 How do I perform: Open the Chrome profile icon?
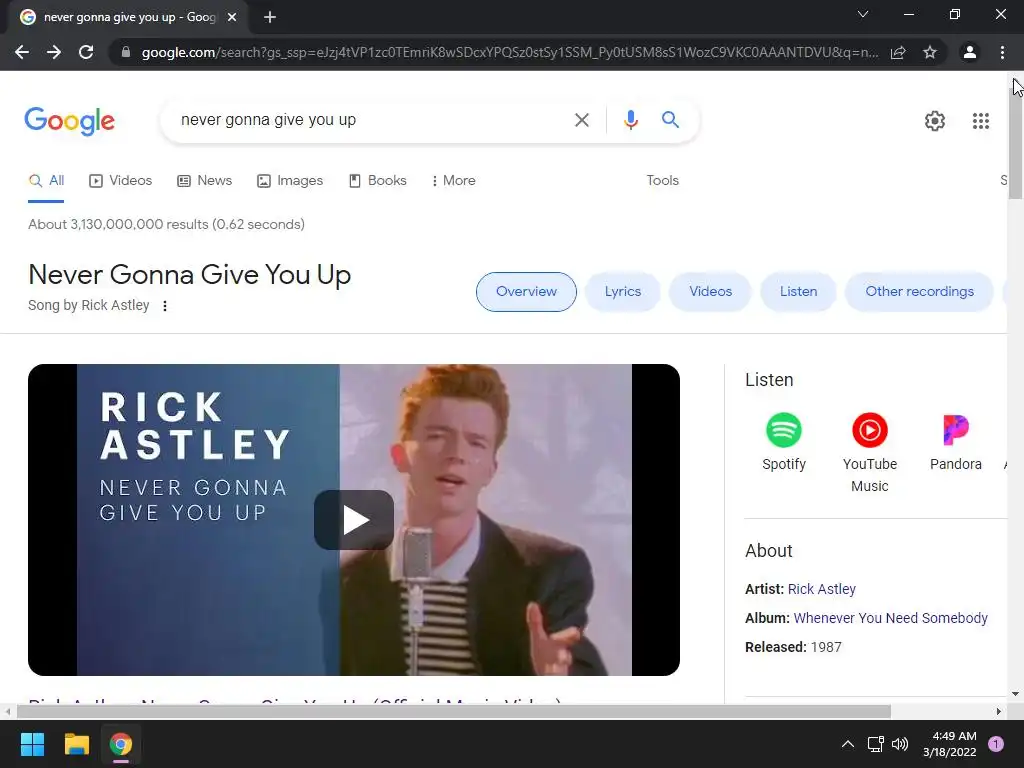(x=970, y=52)
